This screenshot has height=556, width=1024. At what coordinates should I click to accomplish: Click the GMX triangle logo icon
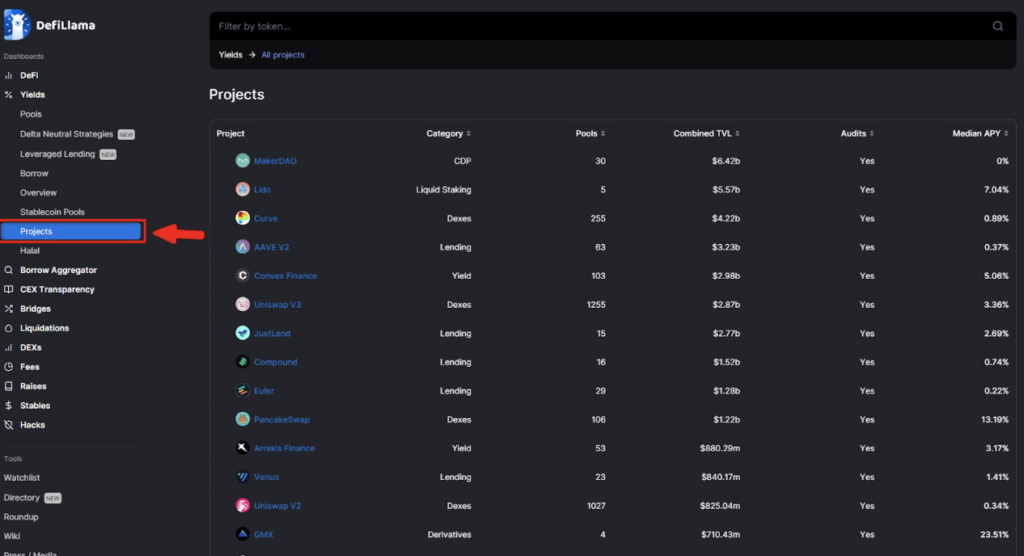coord(242,534)
